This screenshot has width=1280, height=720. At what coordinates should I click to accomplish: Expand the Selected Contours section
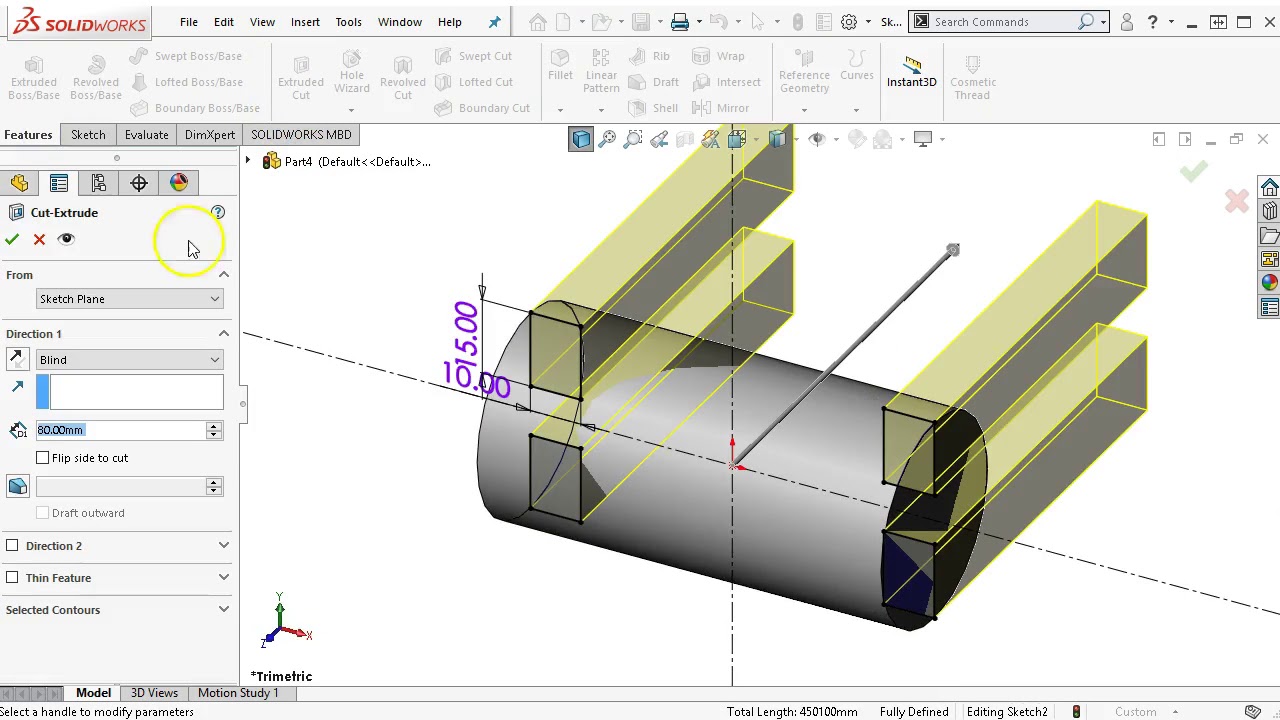click(x=224, y=610)
